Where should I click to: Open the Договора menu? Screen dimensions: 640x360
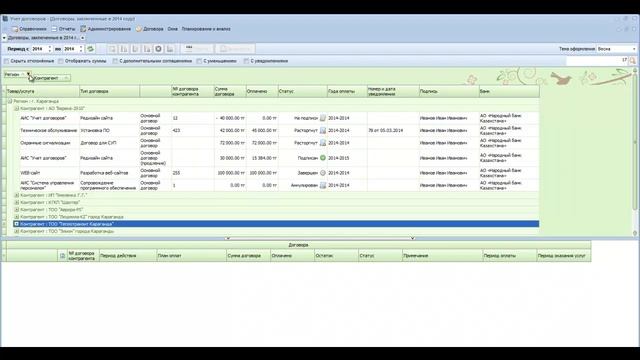click(150, 29)
